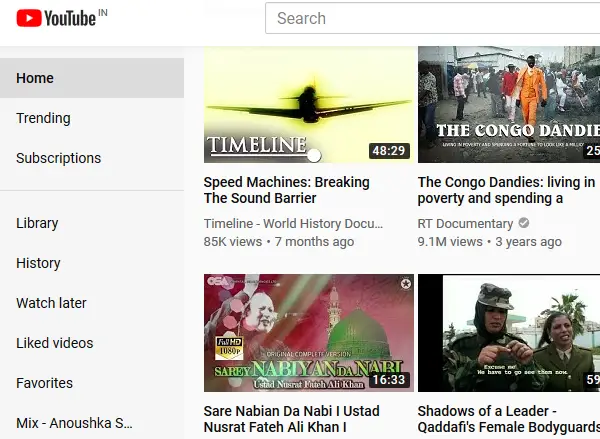
Task: Click the YouTube logo
Action: click(56, 18)
